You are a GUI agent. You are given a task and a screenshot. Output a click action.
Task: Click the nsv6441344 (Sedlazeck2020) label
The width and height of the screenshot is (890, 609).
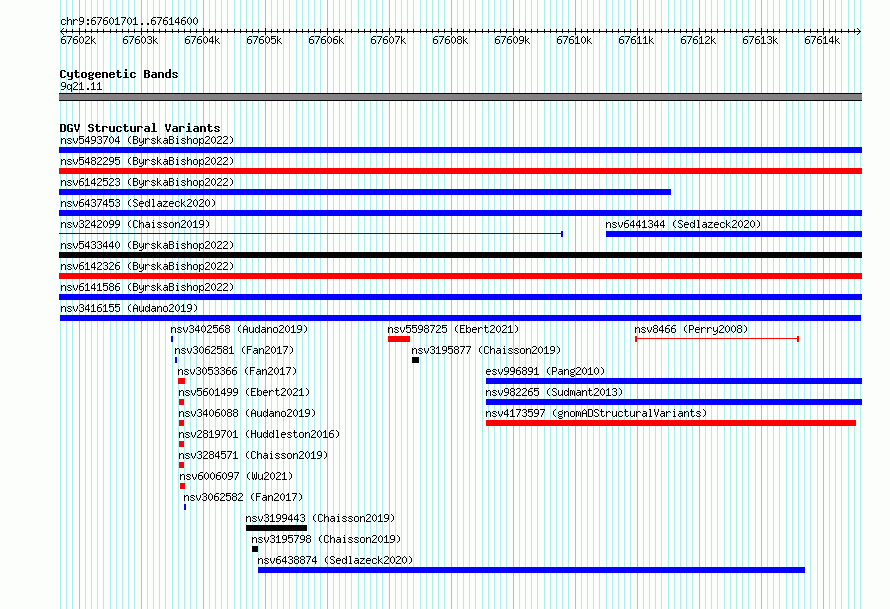click(x=683, y=224)
